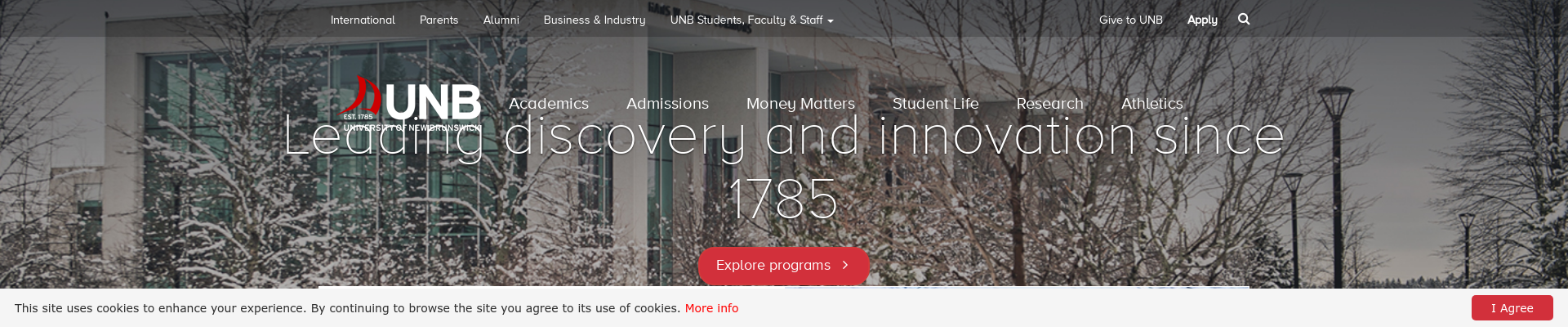1568x327 pixels.
Task: Go to the Alumni page
Action: tap(501, 20)
